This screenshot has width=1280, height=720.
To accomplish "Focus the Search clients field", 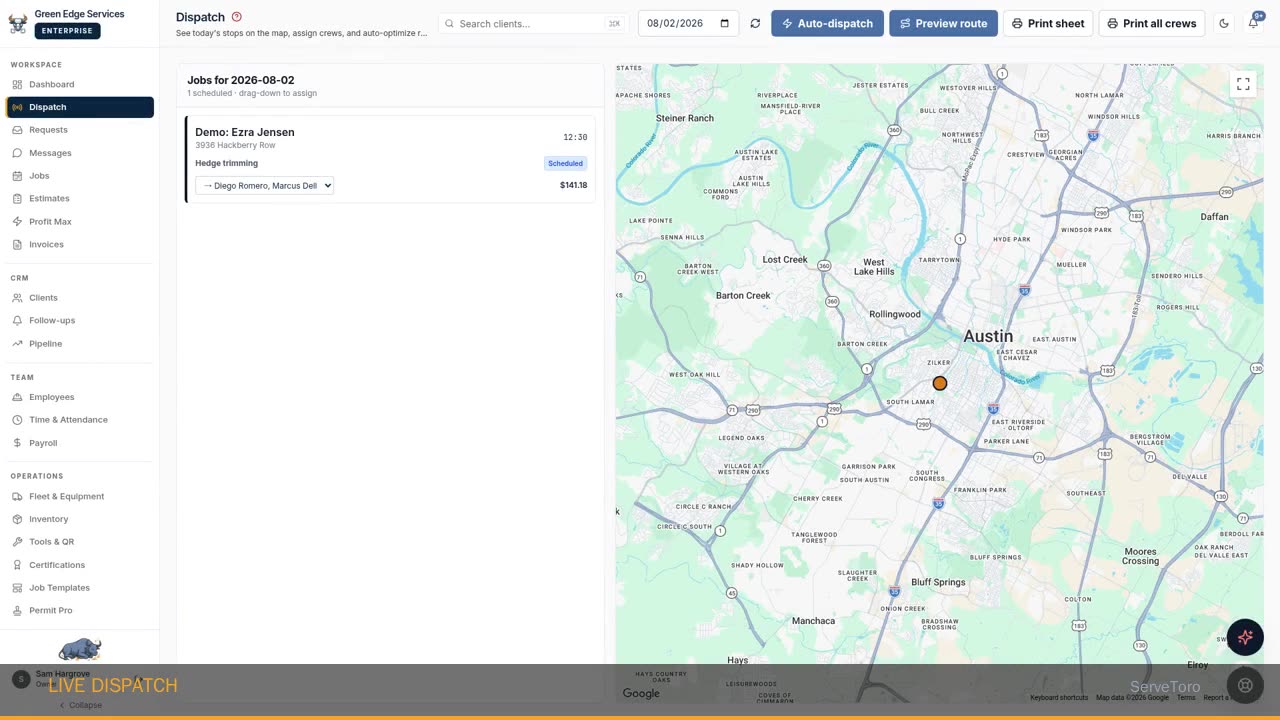I will [x=533, y=23].
